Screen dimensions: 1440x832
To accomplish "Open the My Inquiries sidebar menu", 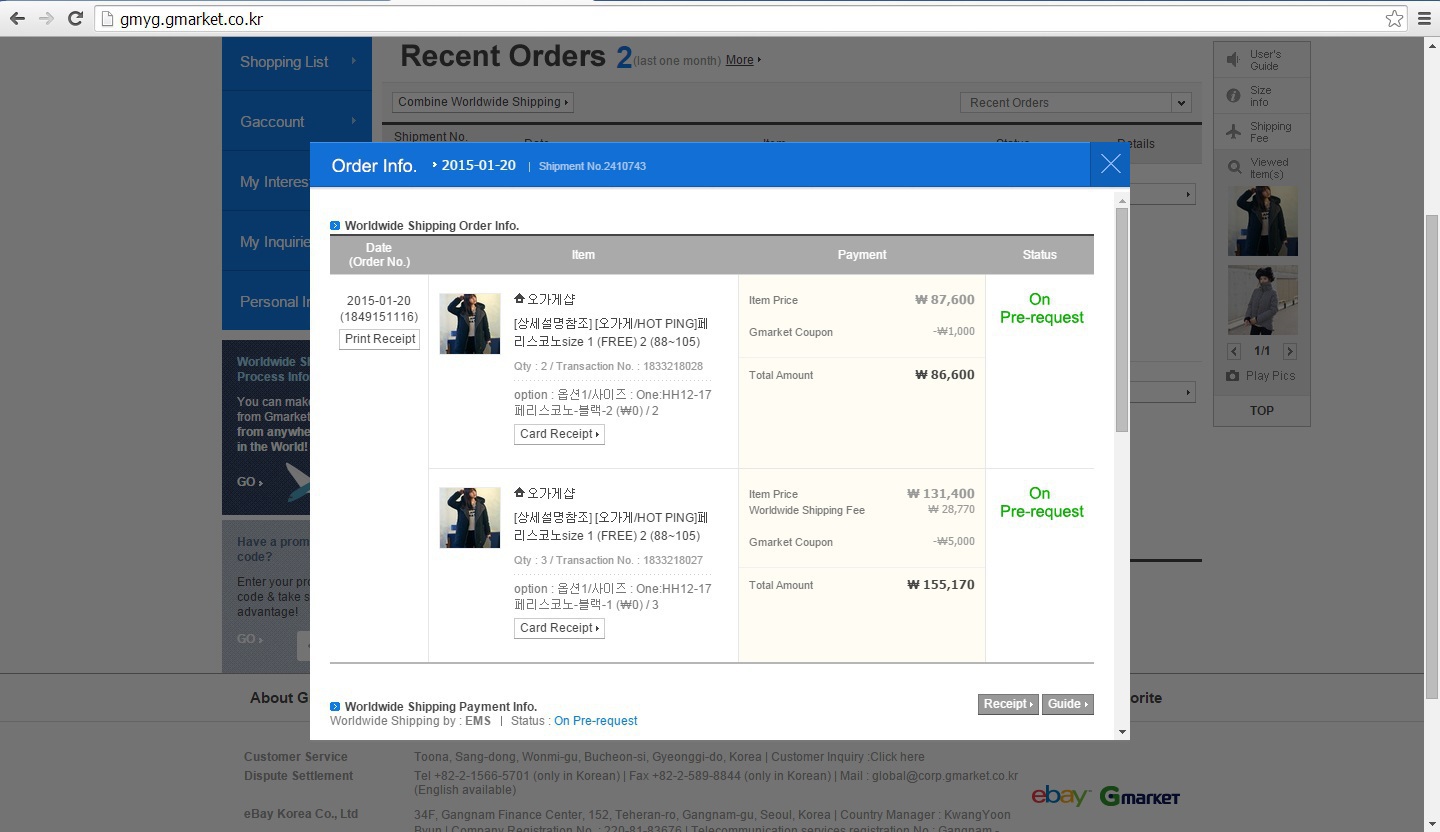I will (266, 242).
